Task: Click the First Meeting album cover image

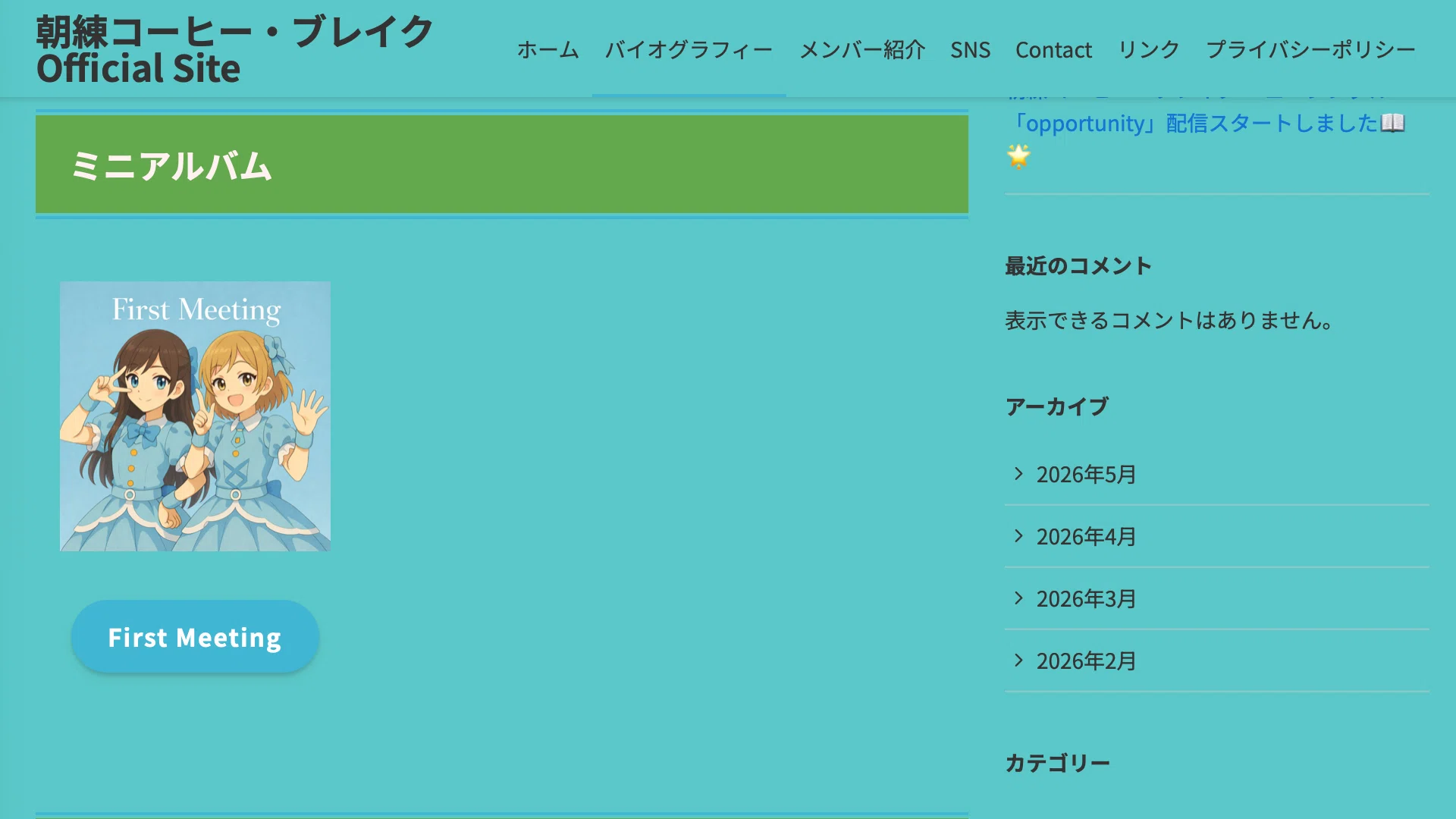Action: pyautogui.click(x=195, y=416)
